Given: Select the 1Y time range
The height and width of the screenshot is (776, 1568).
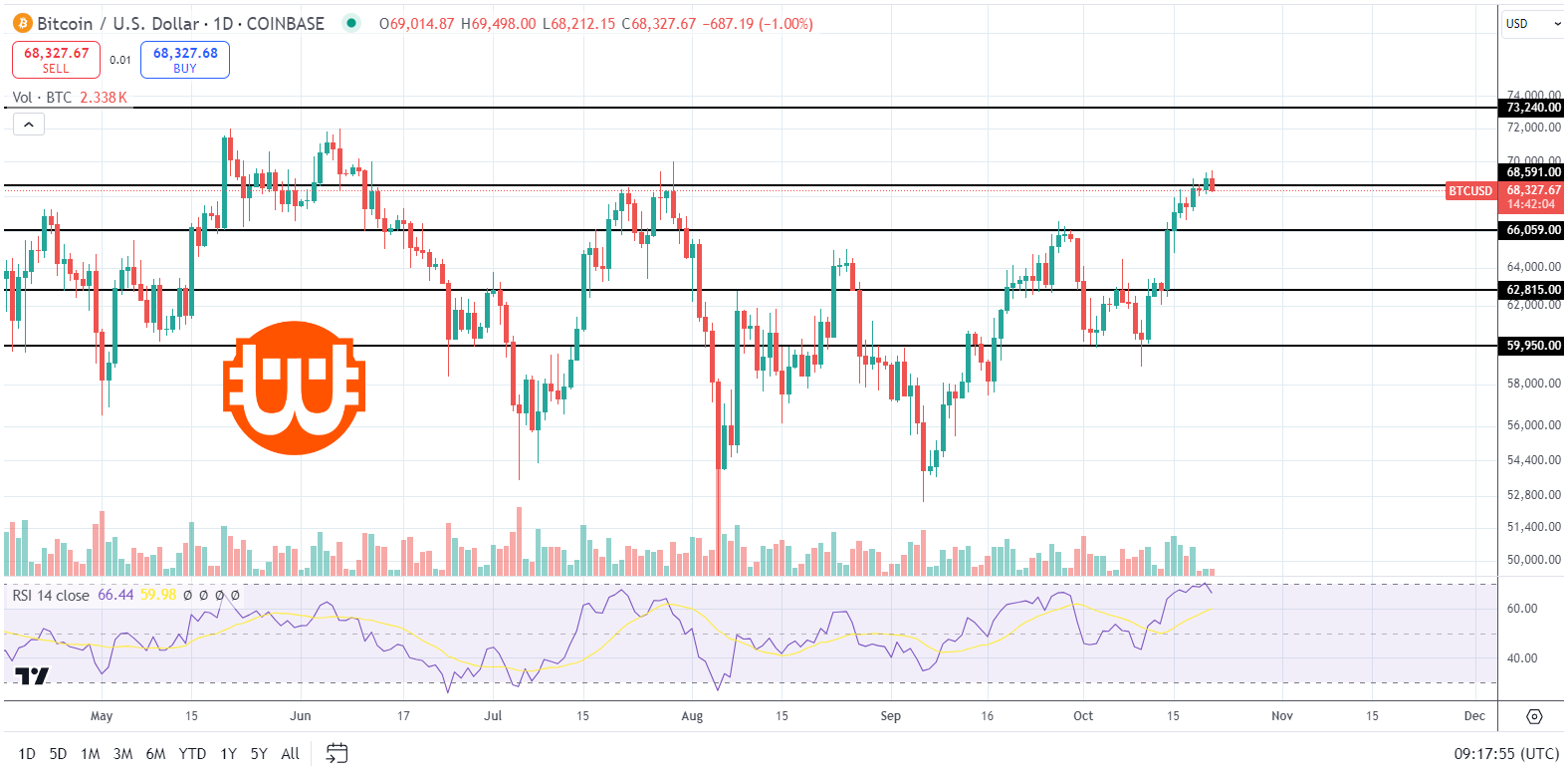Looking at the screenshot, I should click(x=228, y=754).
